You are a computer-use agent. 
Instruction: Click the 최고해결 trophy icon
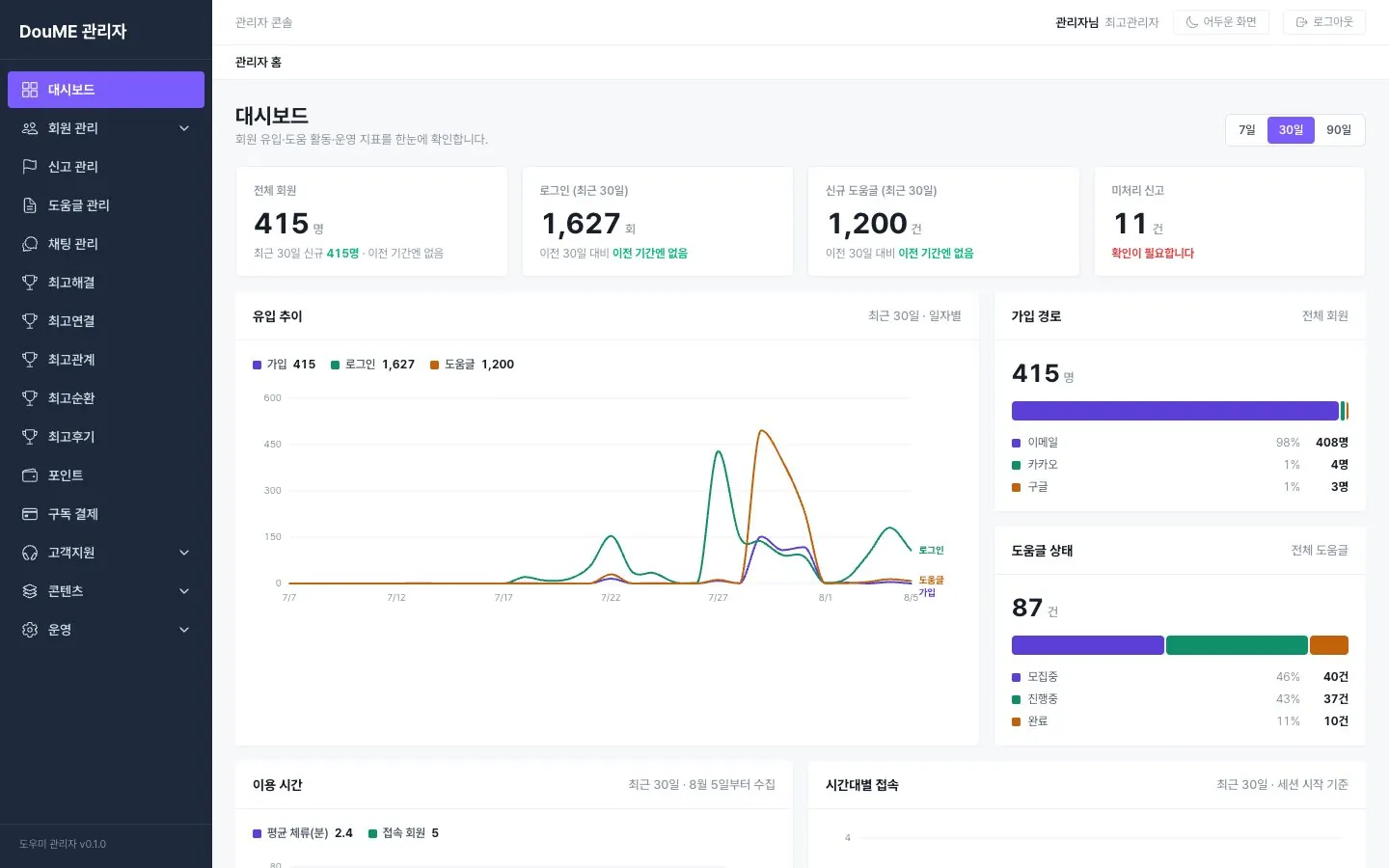[30, 283]
